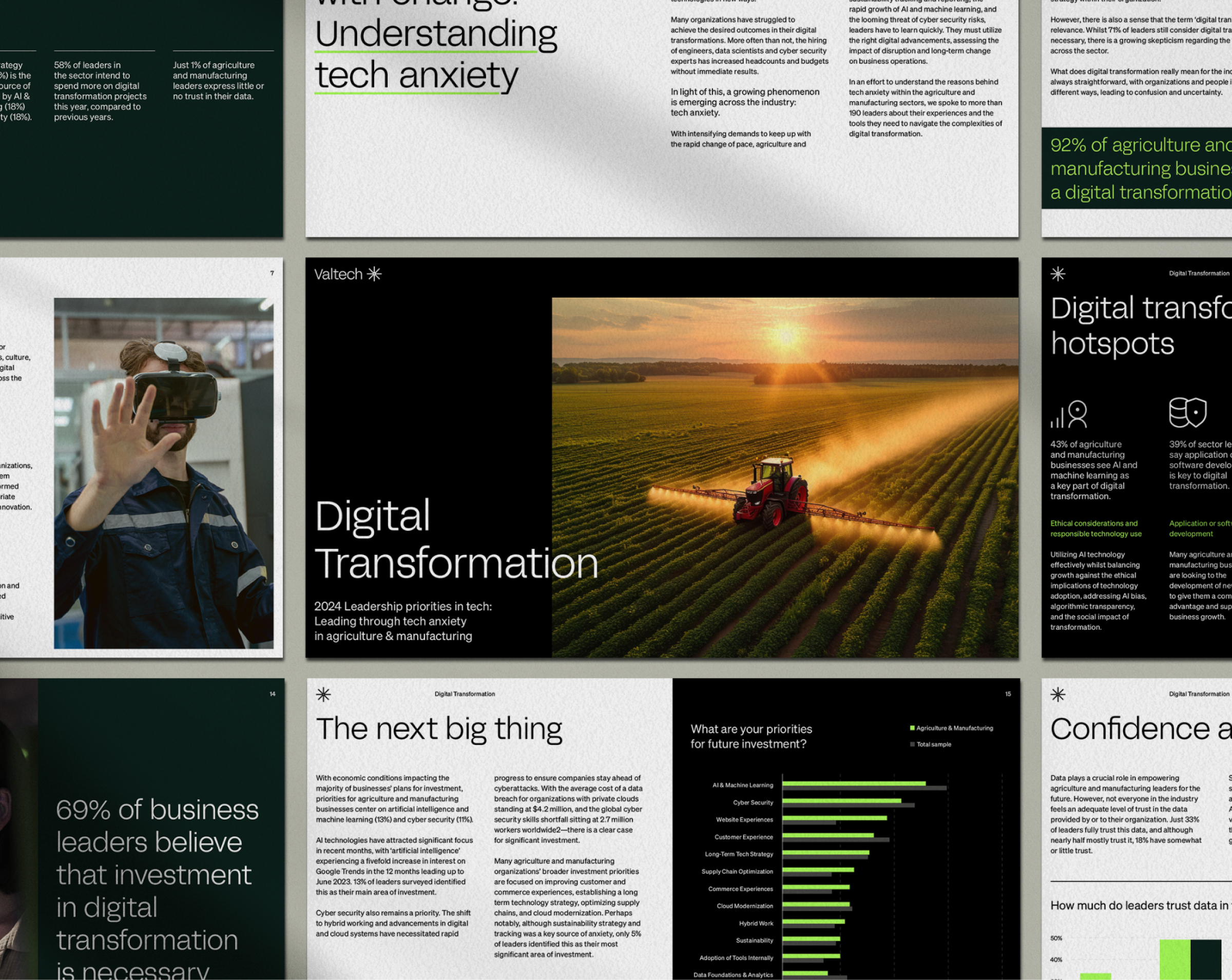
Task: Click the tractor spraying field photo
Action: coord(784,477)
